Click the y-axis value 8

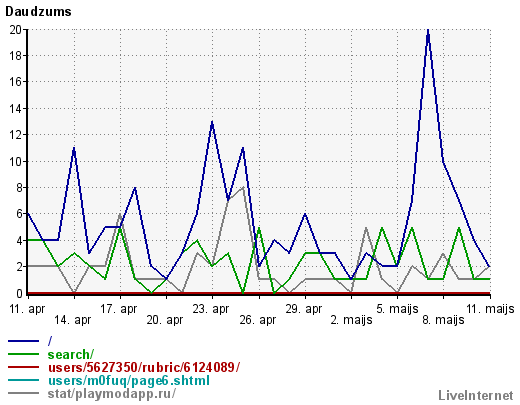(x=19, y=188)
